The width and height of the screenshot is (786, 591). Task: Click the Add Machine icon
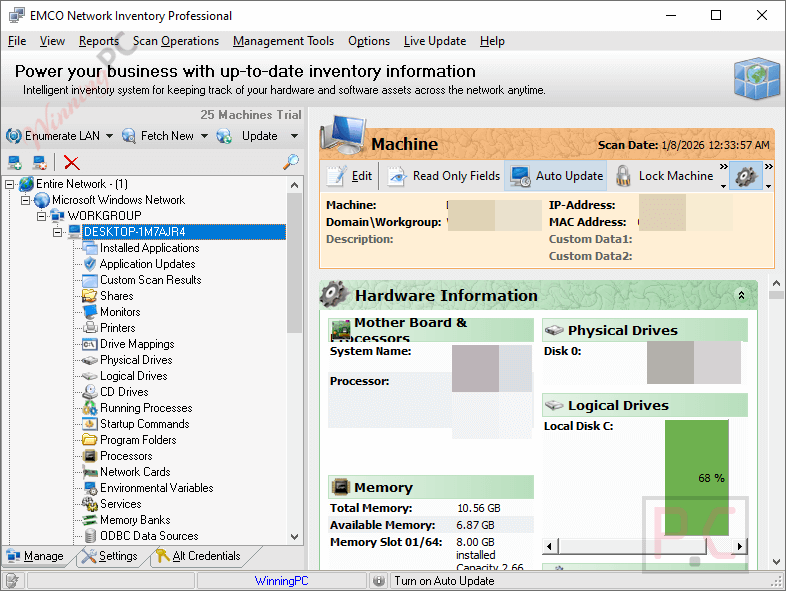[15, 162]
